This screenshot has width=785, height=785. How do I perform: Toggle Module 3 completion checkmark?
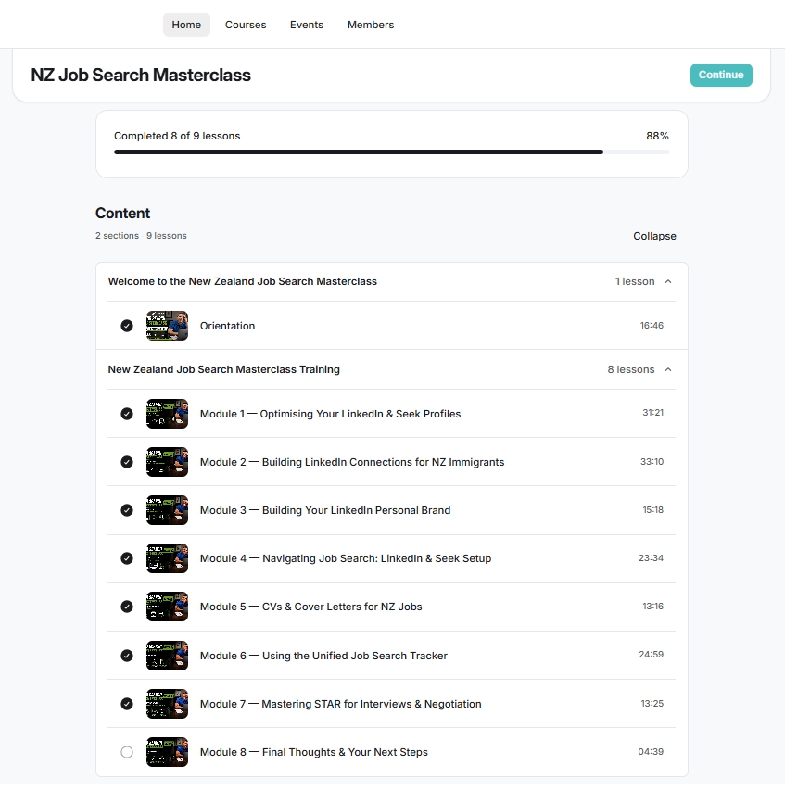pyautogui.click(x=127, y=510)
